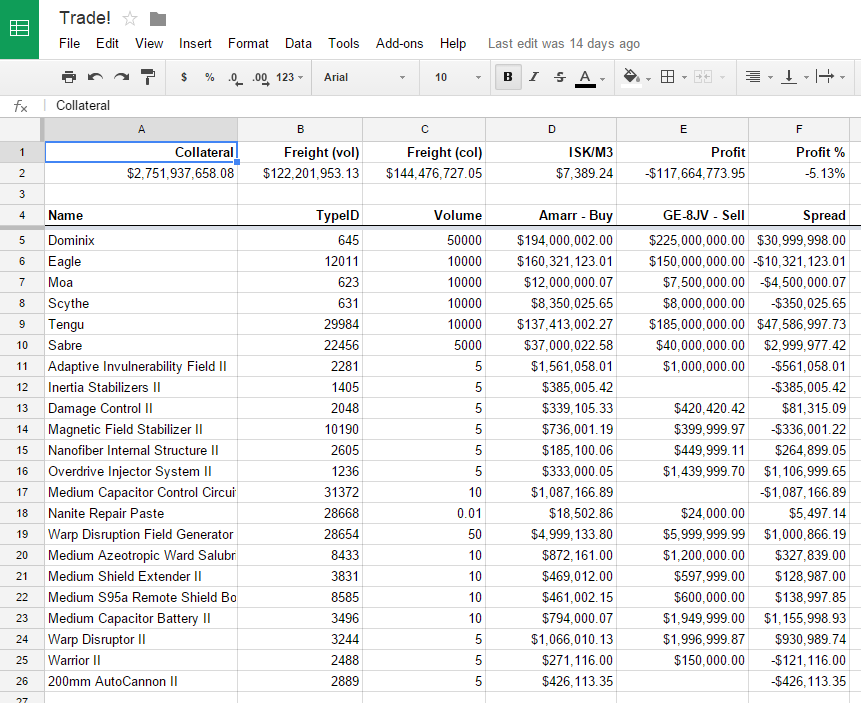Image resolution: width=861 pixels, height=703 pixels.
Task: Click 'Last edit was 14 days ago' link
Action: click(563, 43)
